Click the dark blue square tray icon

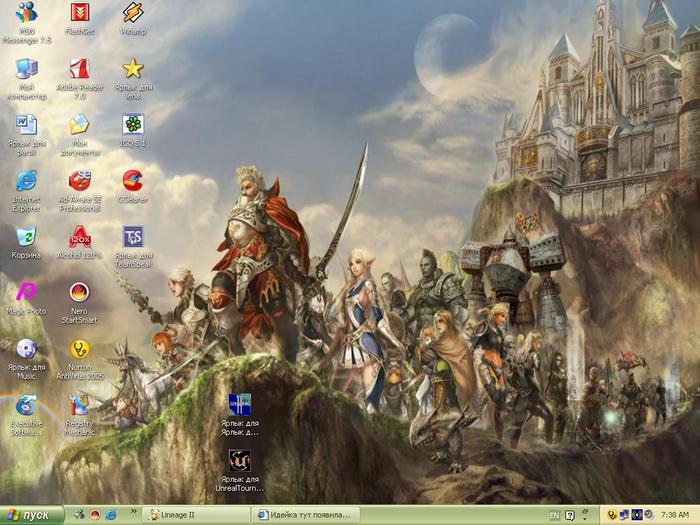(x=637, y=515)
